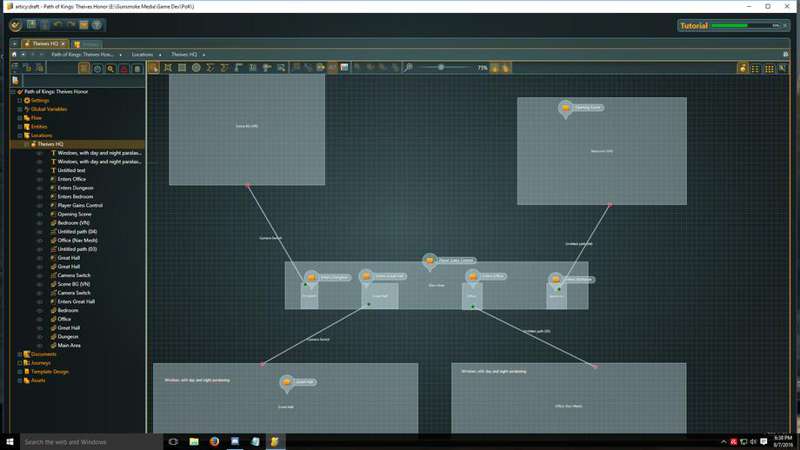This screenshot has height=450, width=800.
Task: Switch to the second faded tab
Action: point(87,44)
